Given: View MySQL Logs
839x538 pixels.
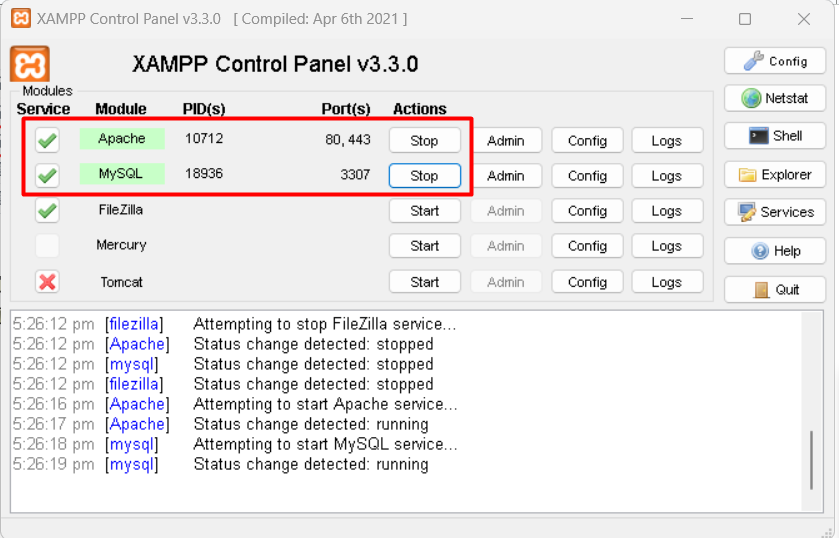Looking at the screenshot, I should click(667, 176).
